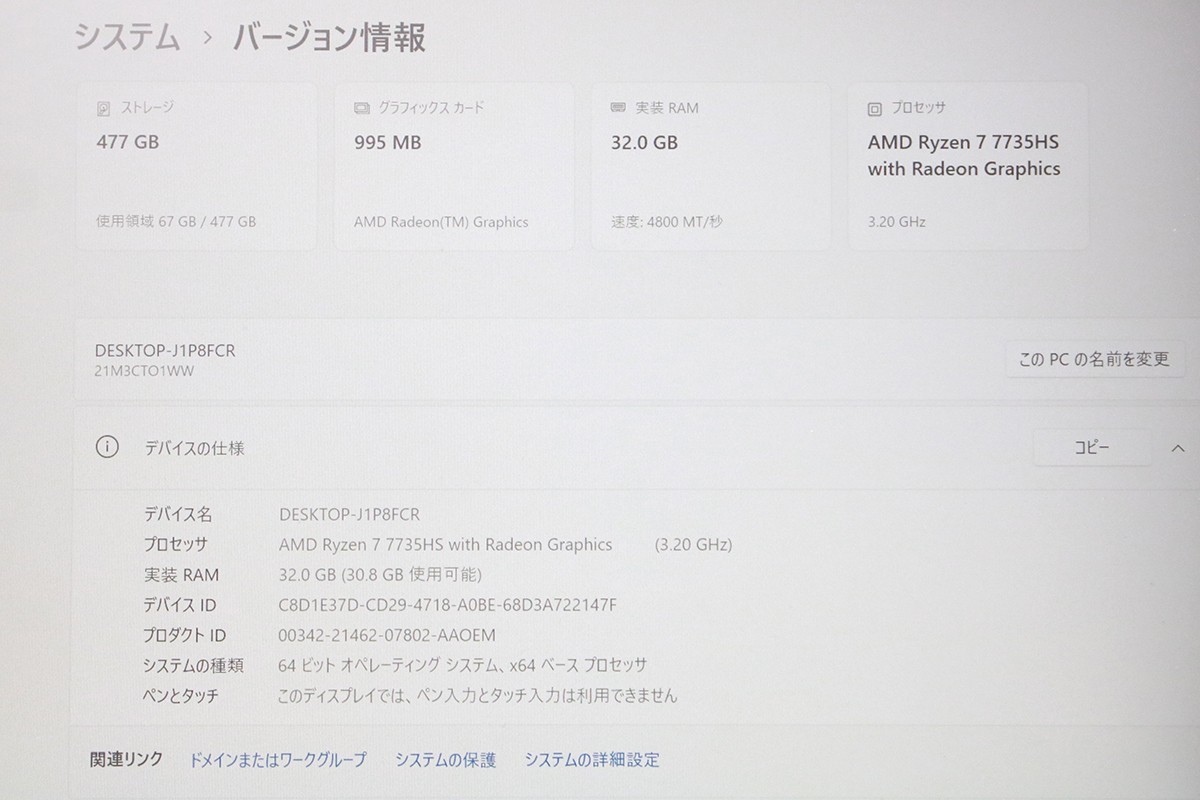This screenshot has width=1200, height=800.
Task: Click the graphics card icon beside グラフィックス カード
Action: point(361,108)
